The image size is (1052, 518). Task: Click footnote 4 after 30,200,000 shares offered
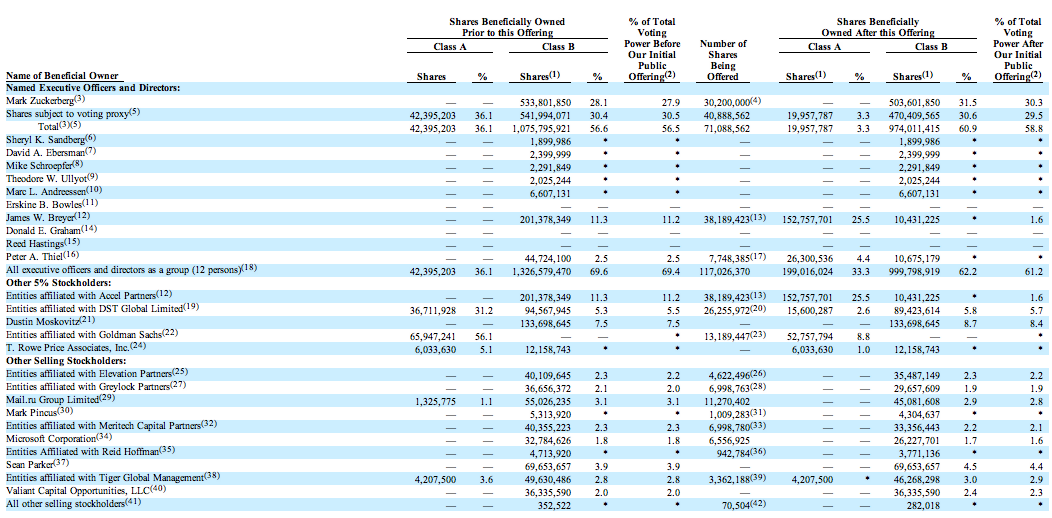point(757,99)
